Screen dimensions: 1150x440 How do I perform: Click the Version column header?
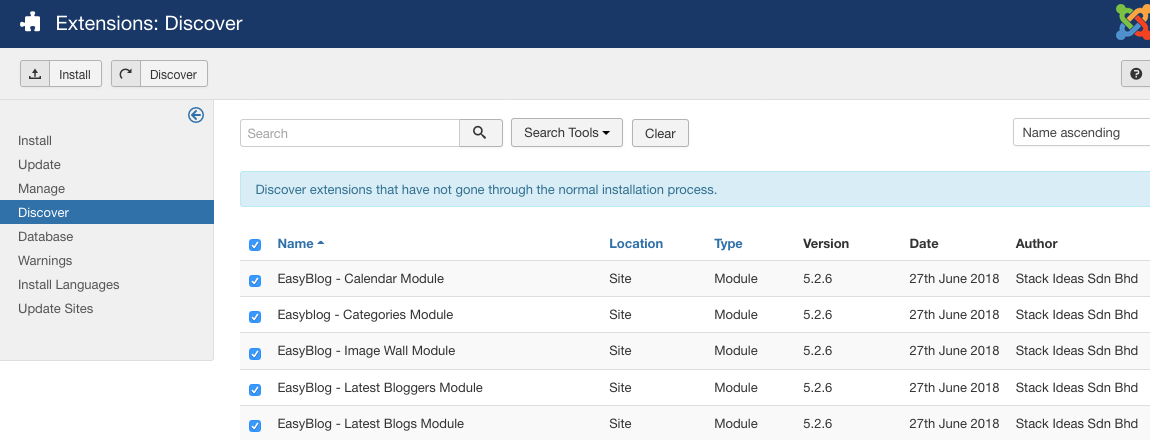tap(826, 243)
